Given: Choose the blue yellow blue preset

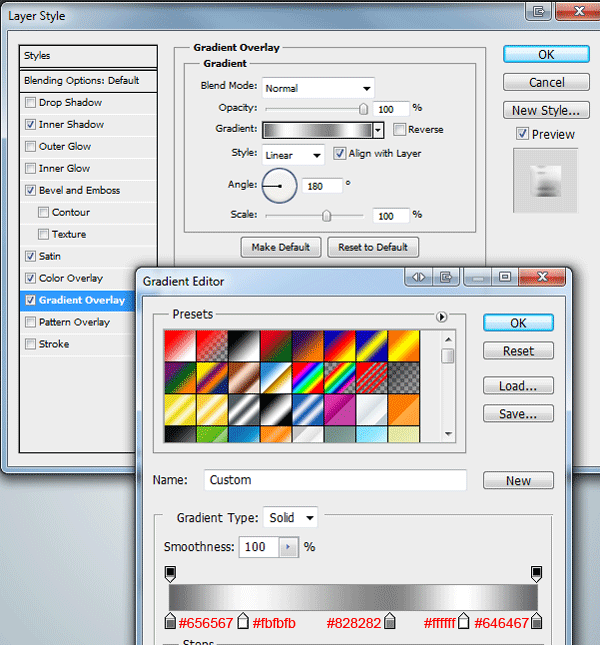Looking at the screenshot, I should tap(372, 346).
